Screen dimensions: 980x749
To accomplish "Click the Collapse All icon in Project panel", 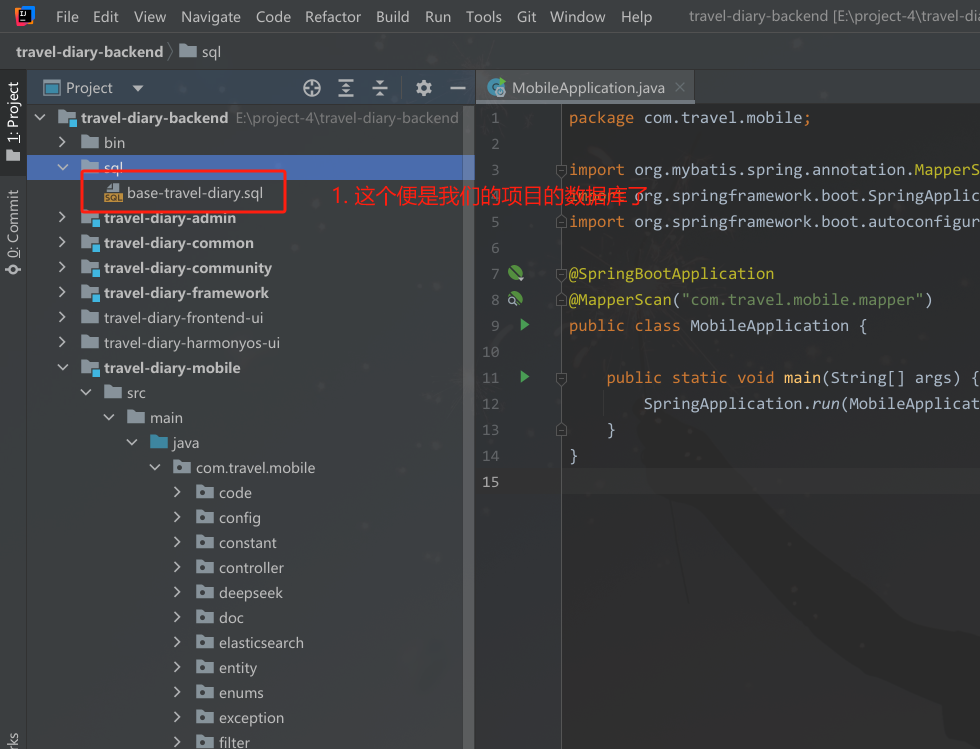I will (380, 88).
